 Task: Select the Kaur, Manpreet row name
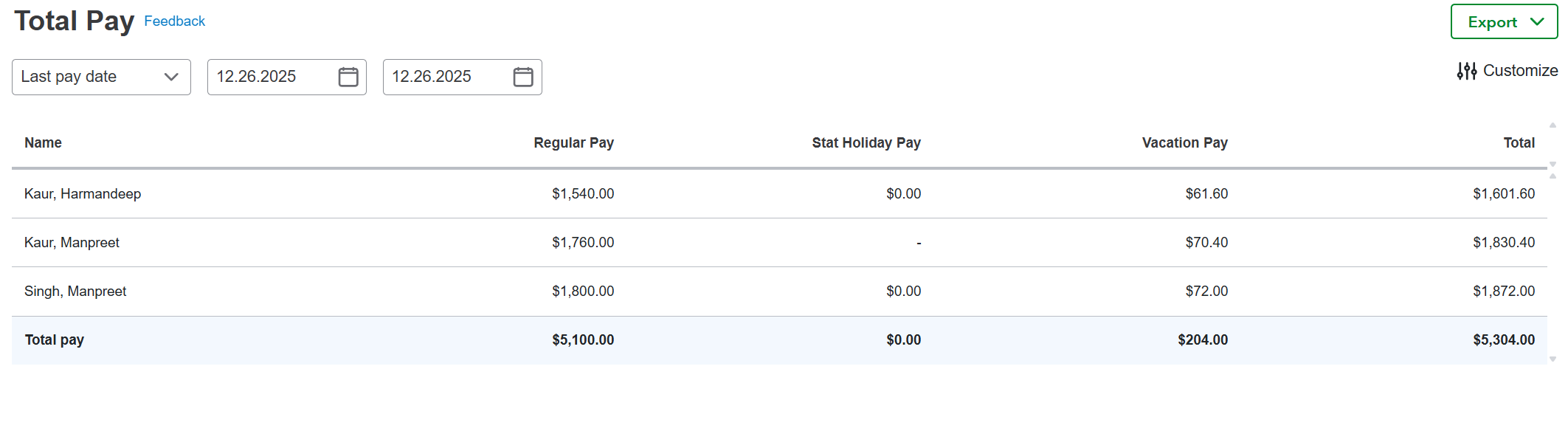click(72, 242)
